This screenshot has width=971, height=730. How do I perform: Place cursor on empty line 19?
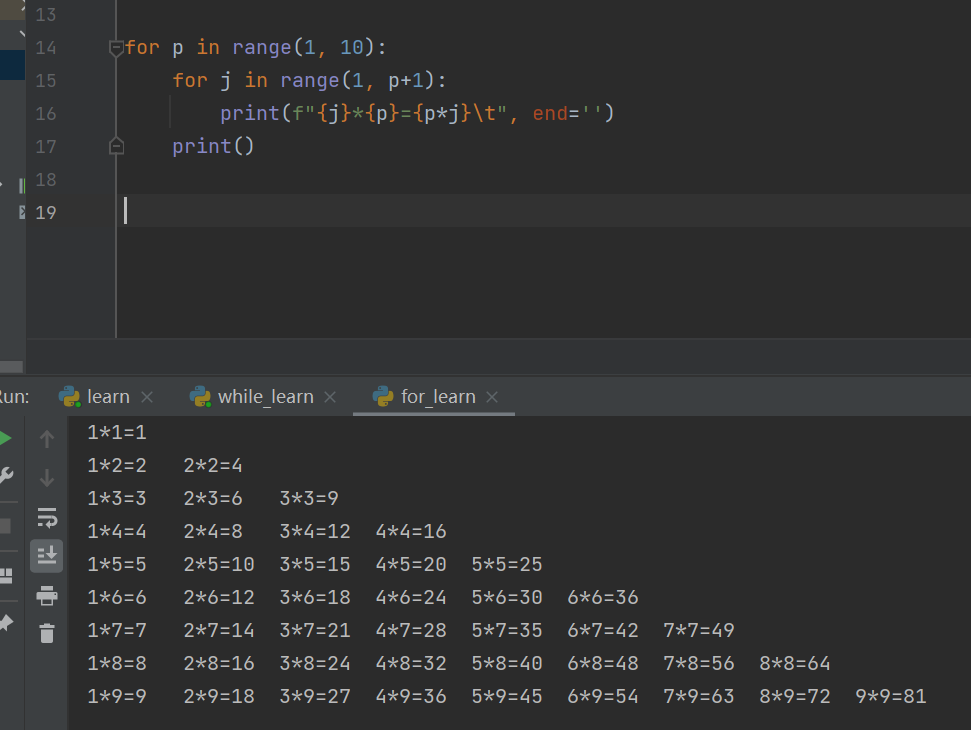[545, 211]
